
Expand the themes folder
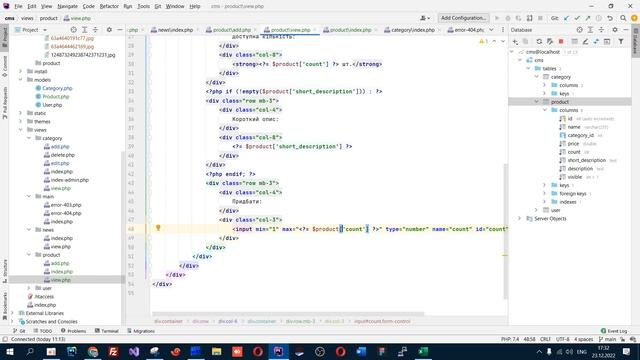point(20,121)
